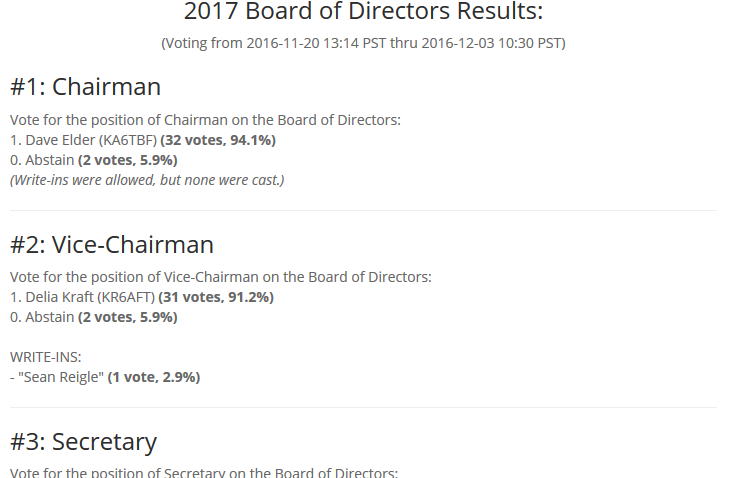Click the divider below the Chairman section

coord(363,211)
